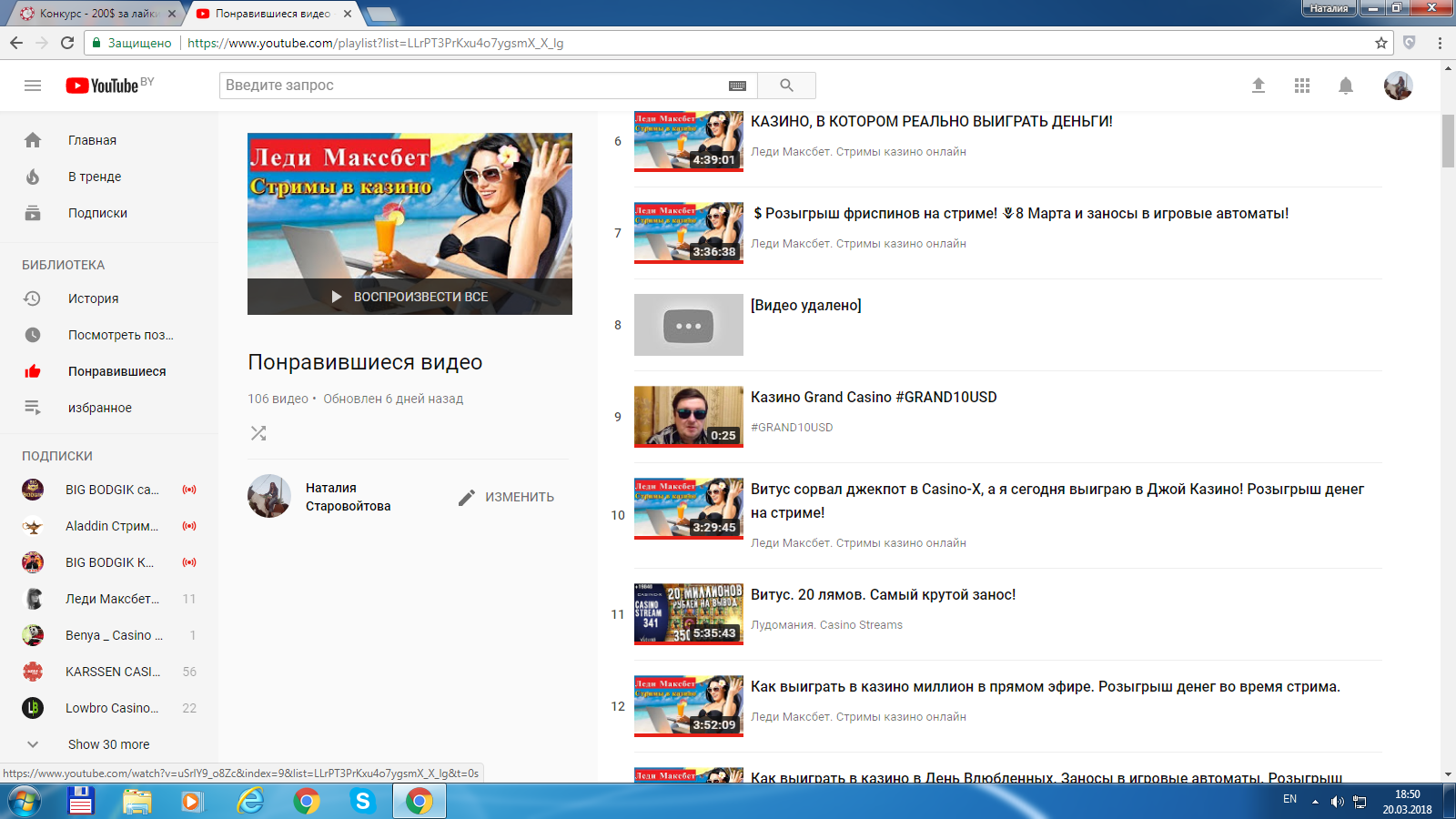Open Benya _ Casino subscription
Screen dimensions: 1456x819
point(109,635)
